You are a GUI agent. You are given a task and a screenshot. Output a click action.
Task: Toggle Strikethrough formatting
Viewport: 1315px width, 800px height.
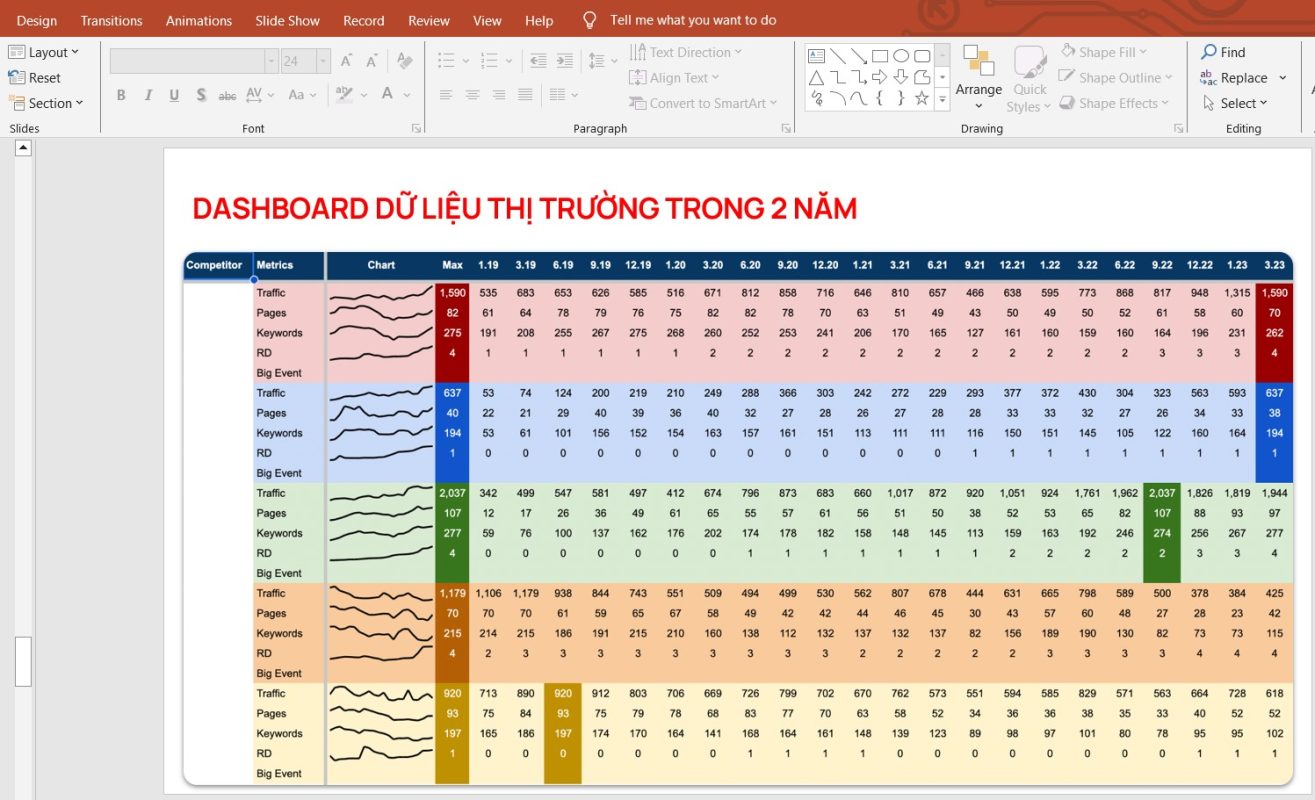(228, 95)
